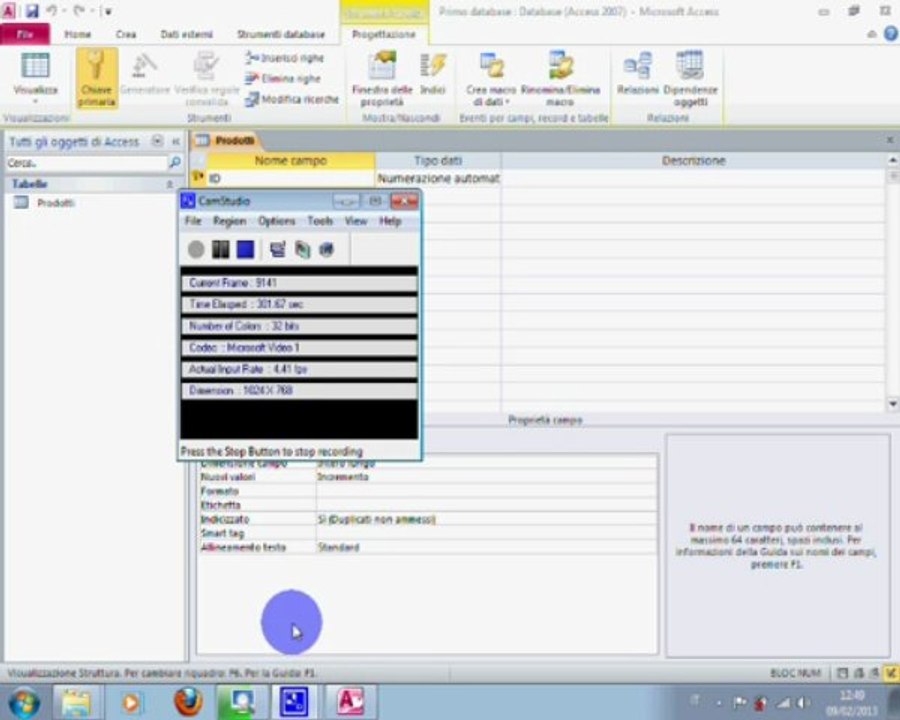
Task: Open the Windows Start button
Action: pos(24,702)
